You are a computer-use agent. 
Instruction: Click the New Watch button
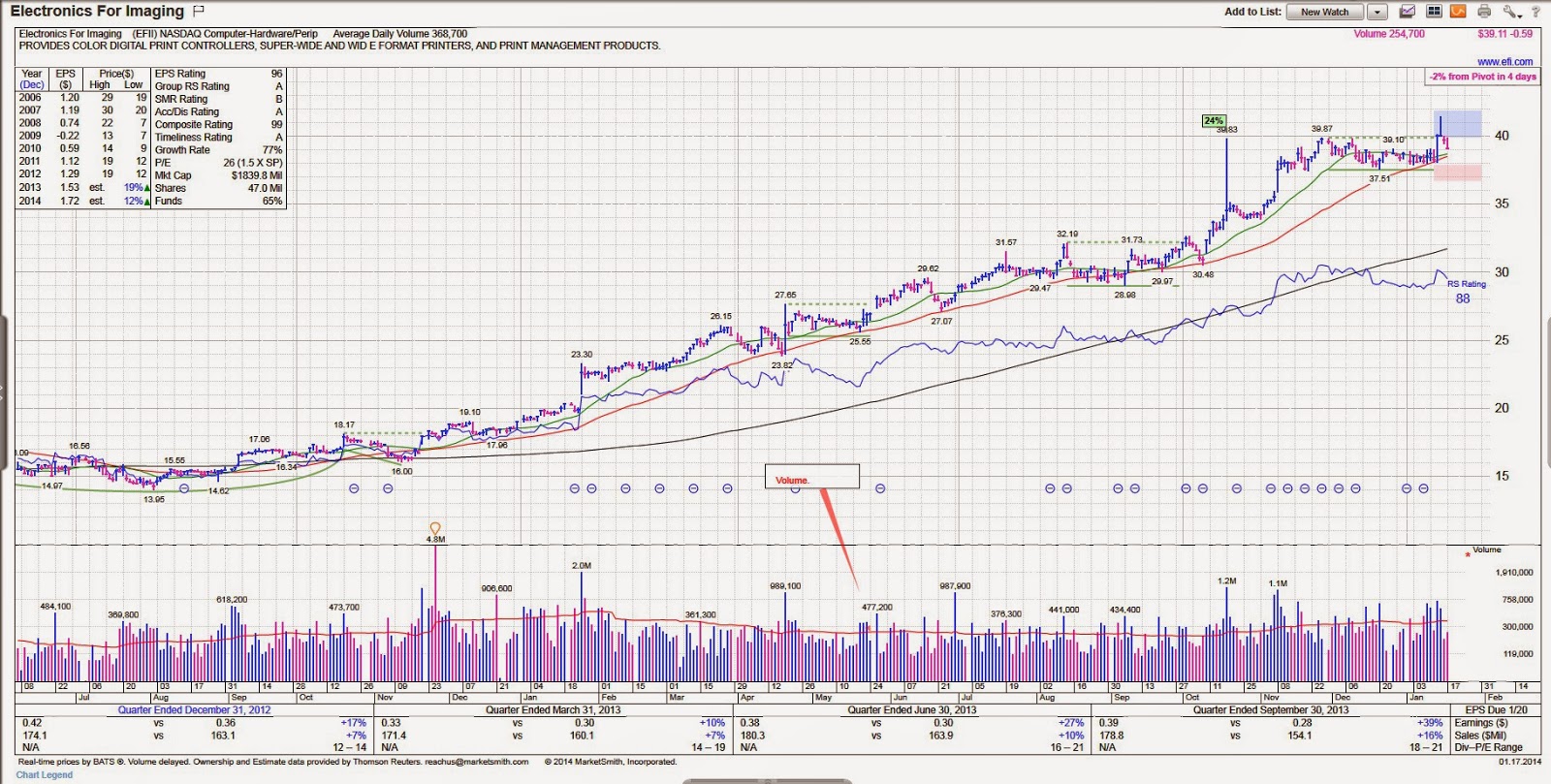point(1325,13)
